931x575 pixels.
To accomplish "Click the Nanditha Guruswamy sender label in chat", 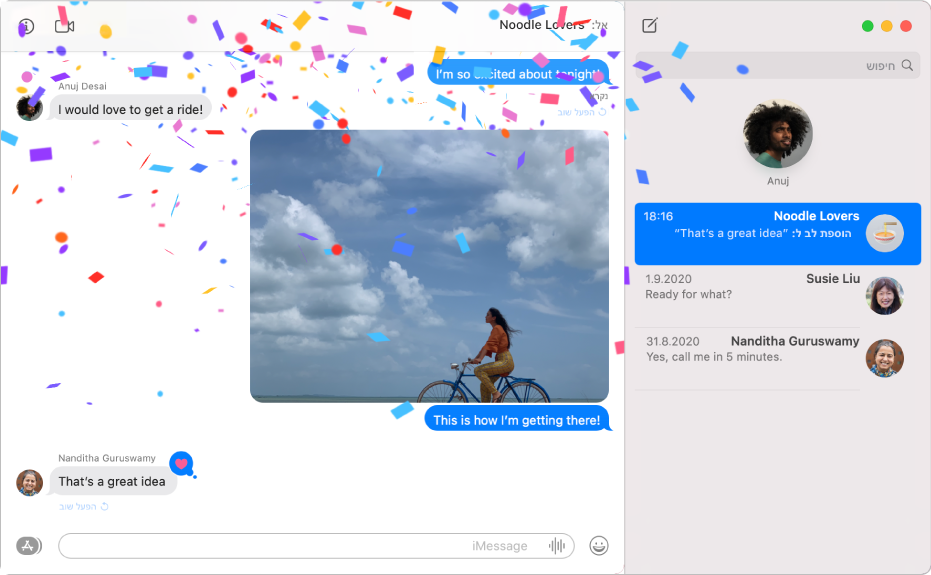I will point(107,458).
